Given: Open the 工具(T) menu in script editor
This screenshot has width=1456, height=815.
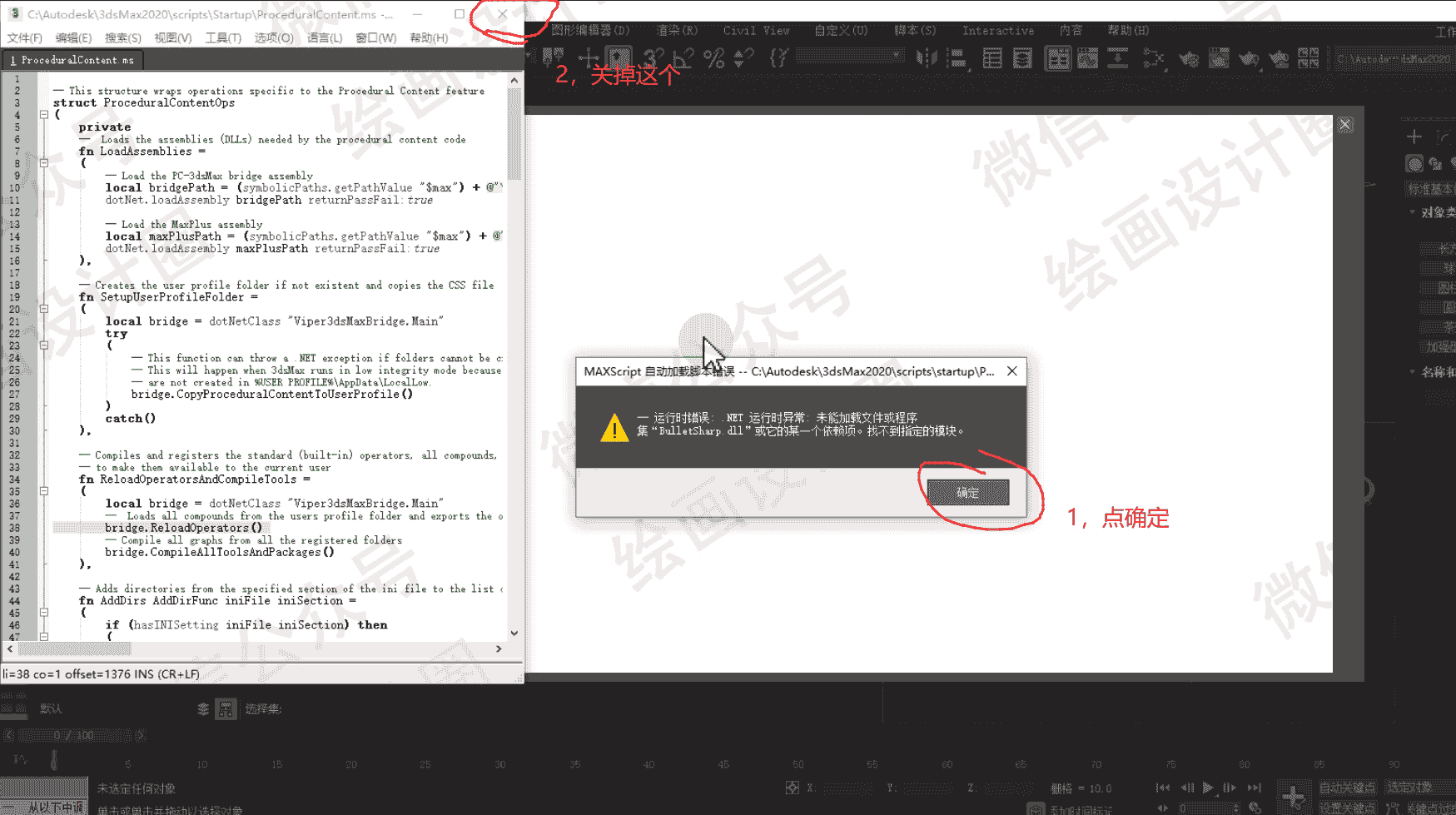Looking at the screenshot, I should 223,37.
